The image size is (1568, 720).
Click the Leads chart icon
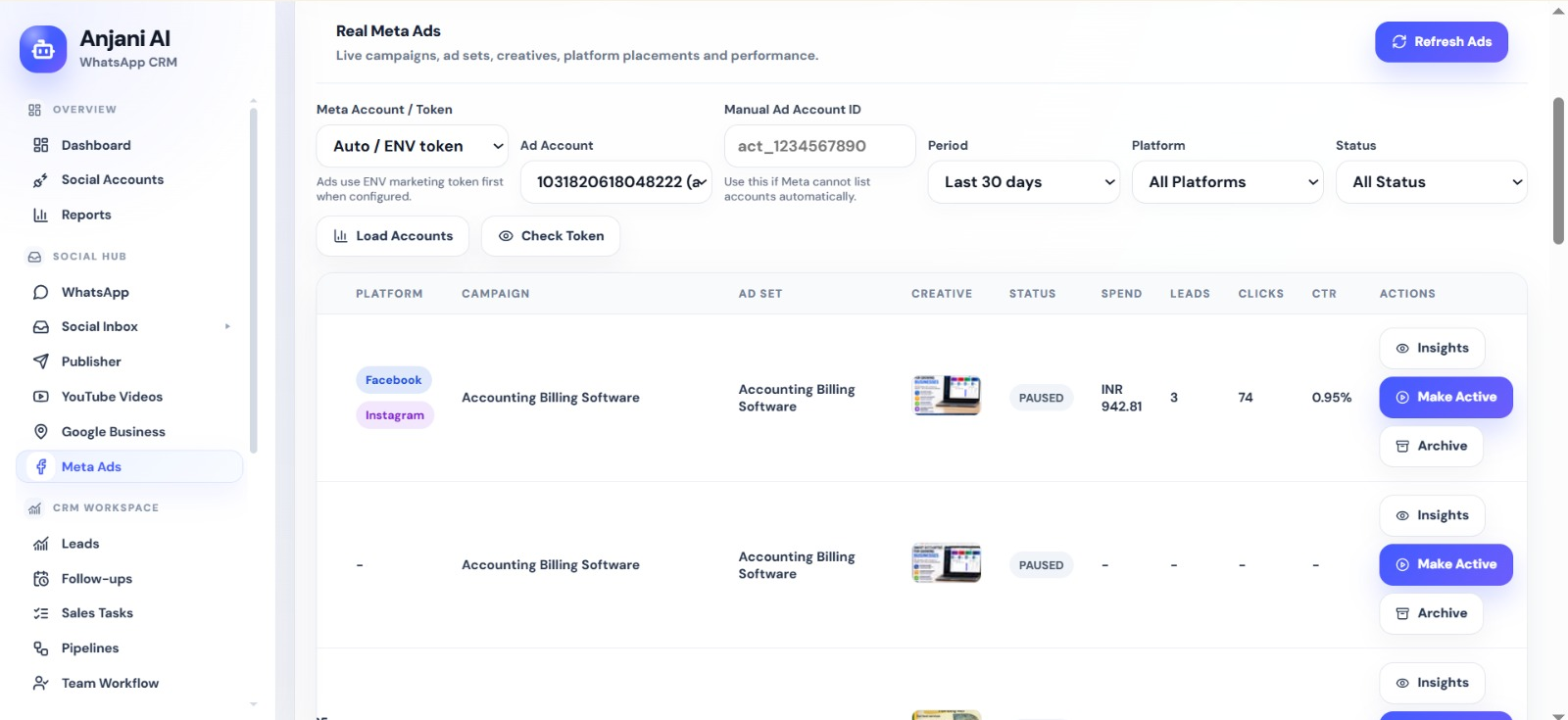pos(40,544)
